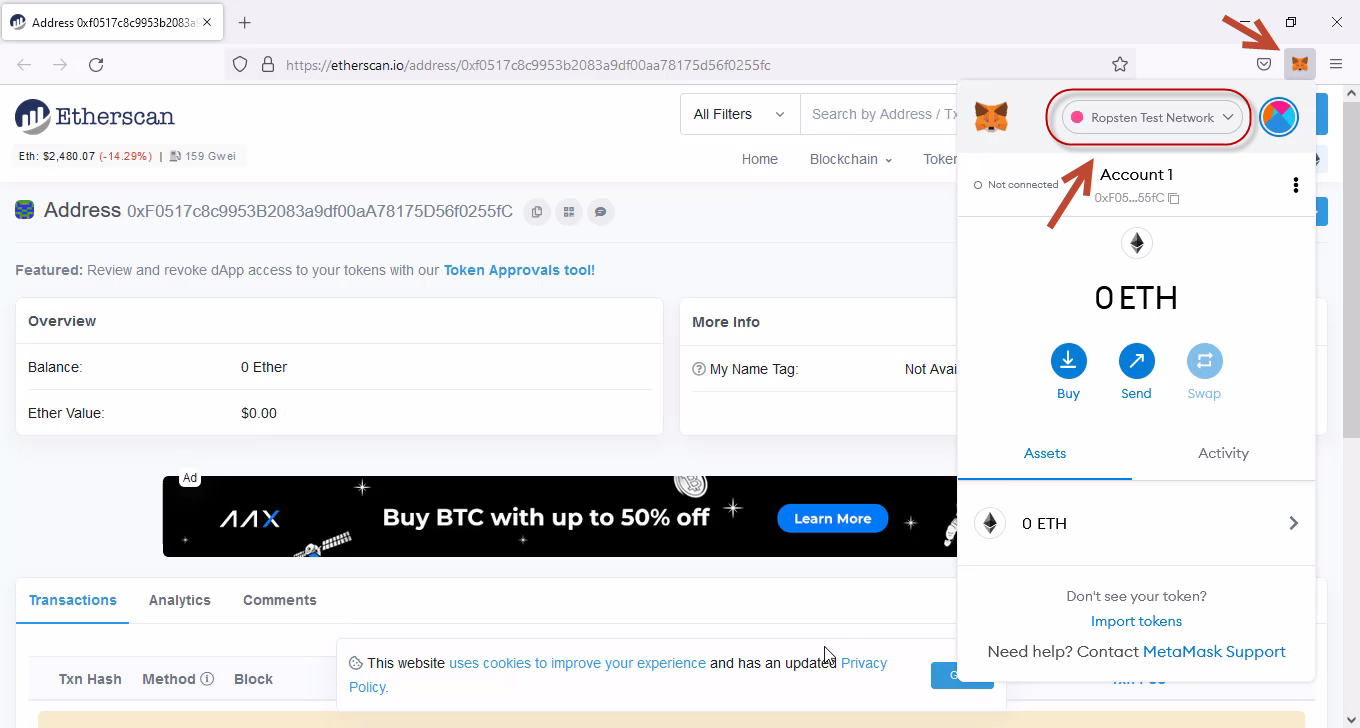Click the Import tokens link
The height and width of the screenshot is (728, 1360).
1136,621
